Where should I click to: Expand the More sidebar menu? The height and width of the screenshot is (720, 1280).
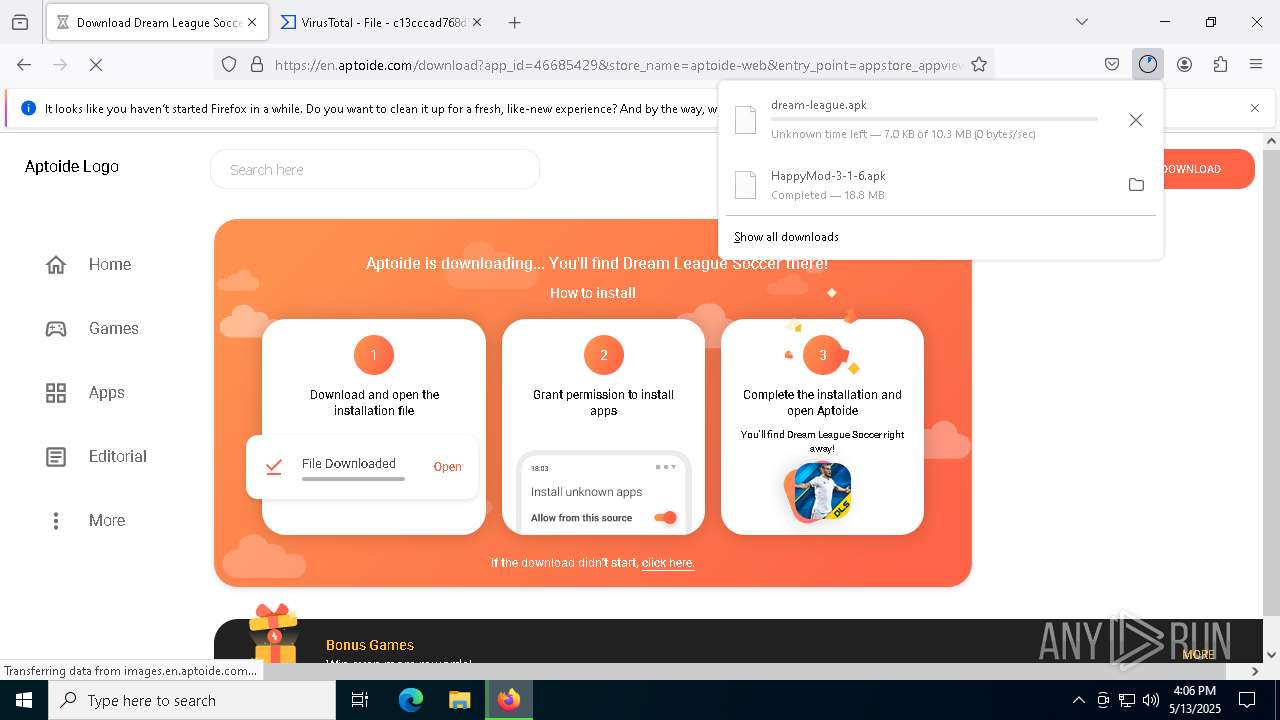[85, 521]
